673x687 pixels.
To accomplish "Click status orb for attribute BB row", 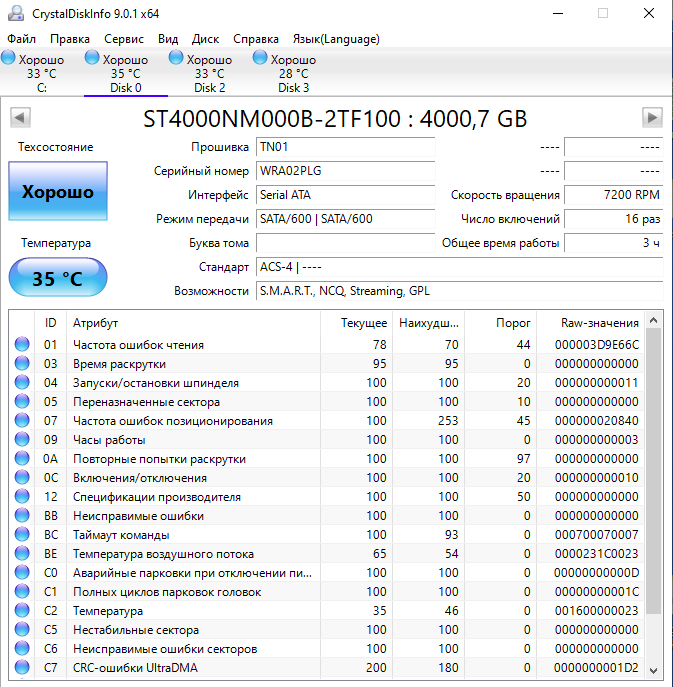I will [x=22, y=515].
